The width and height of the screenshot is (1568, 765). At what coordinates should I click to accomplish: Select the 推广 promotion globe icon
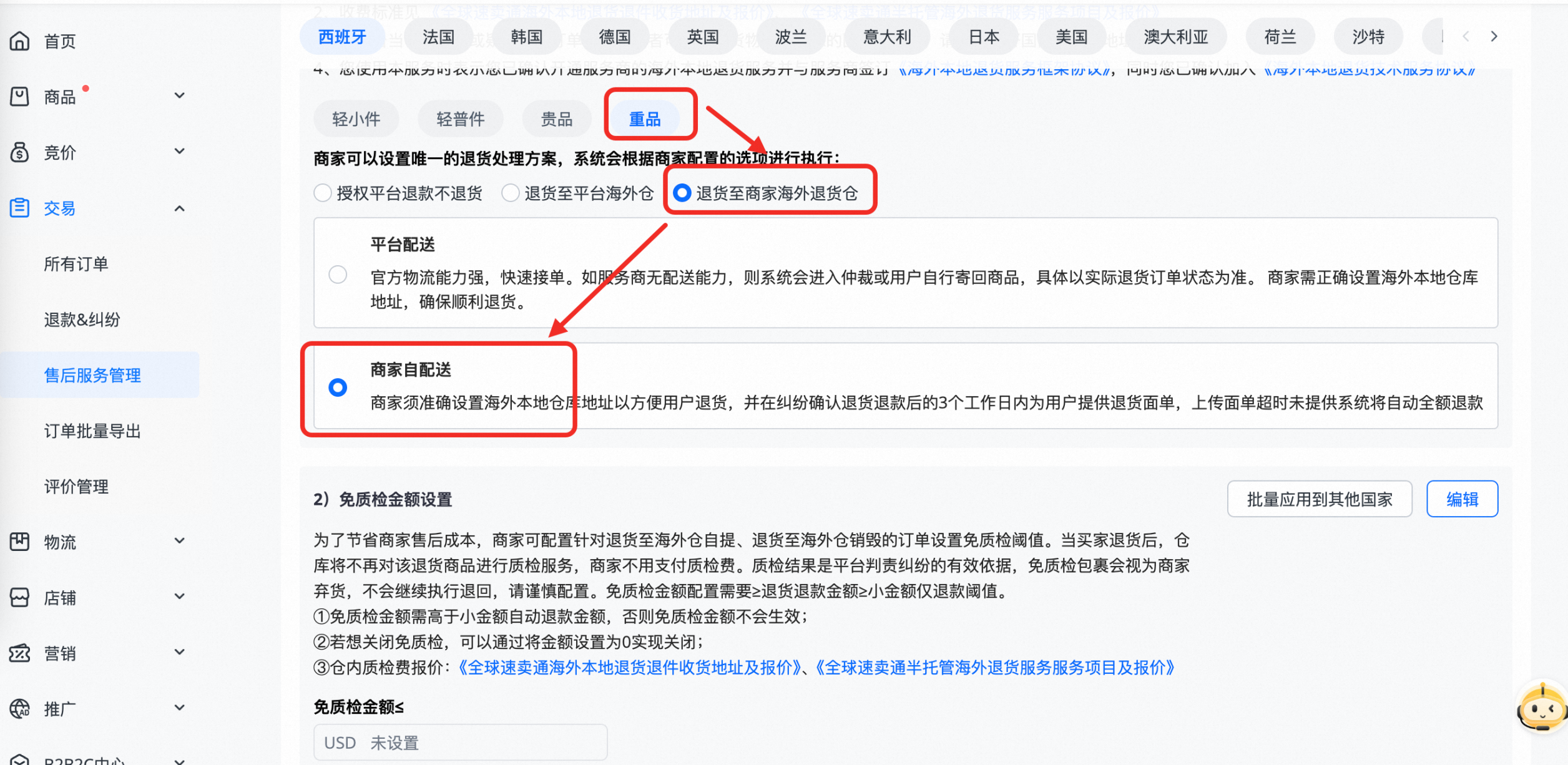20,708
